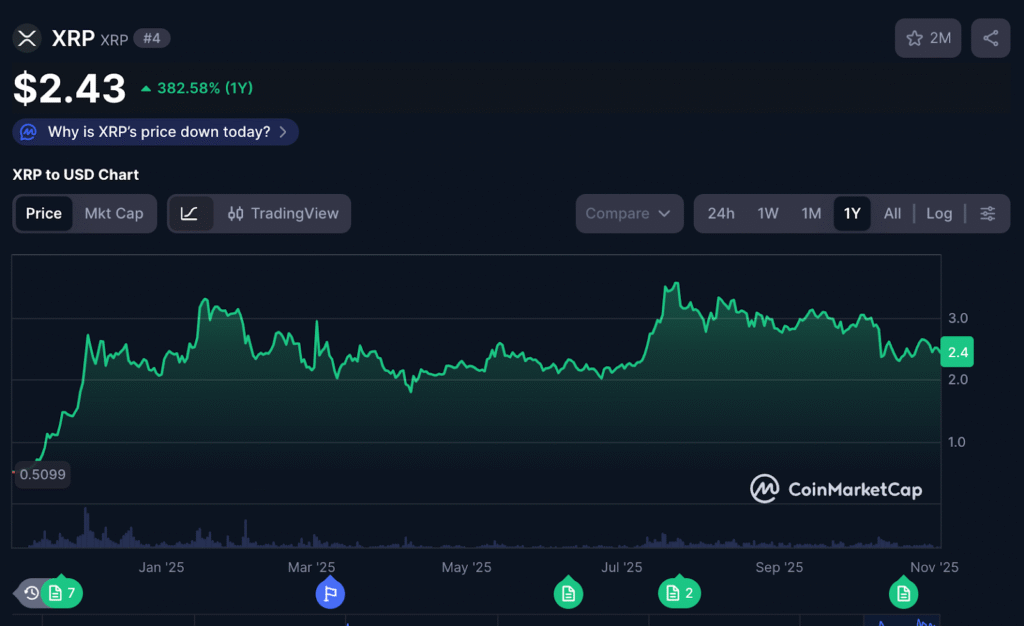Image resolution: width=1024 pixels, height=626 pixels.
Task: Switch chart to Mkt Cap view
Action: coord(114,213)
